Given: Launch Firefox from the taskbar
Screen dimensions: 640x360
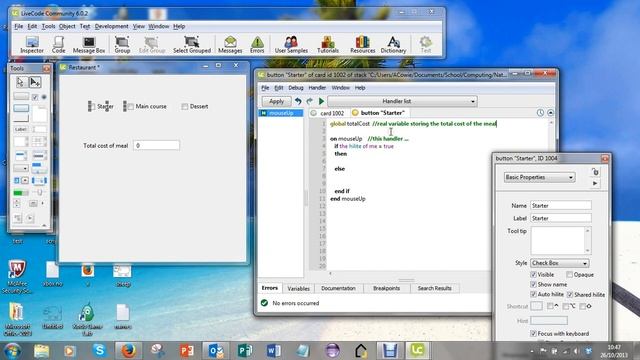Looking at the screenshot, I should (x=128, y=351).
